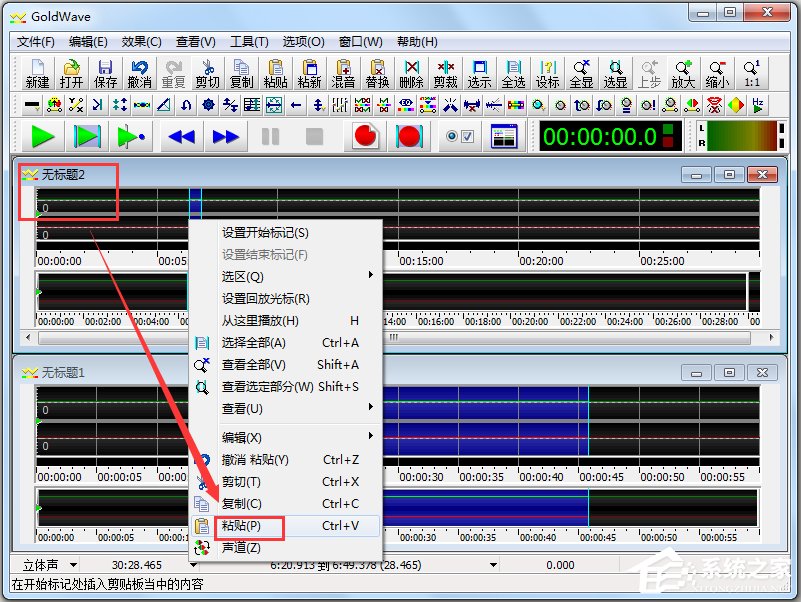
Task: Click the 选显 (view selection) toolbar icon
Action: point(615,74)
